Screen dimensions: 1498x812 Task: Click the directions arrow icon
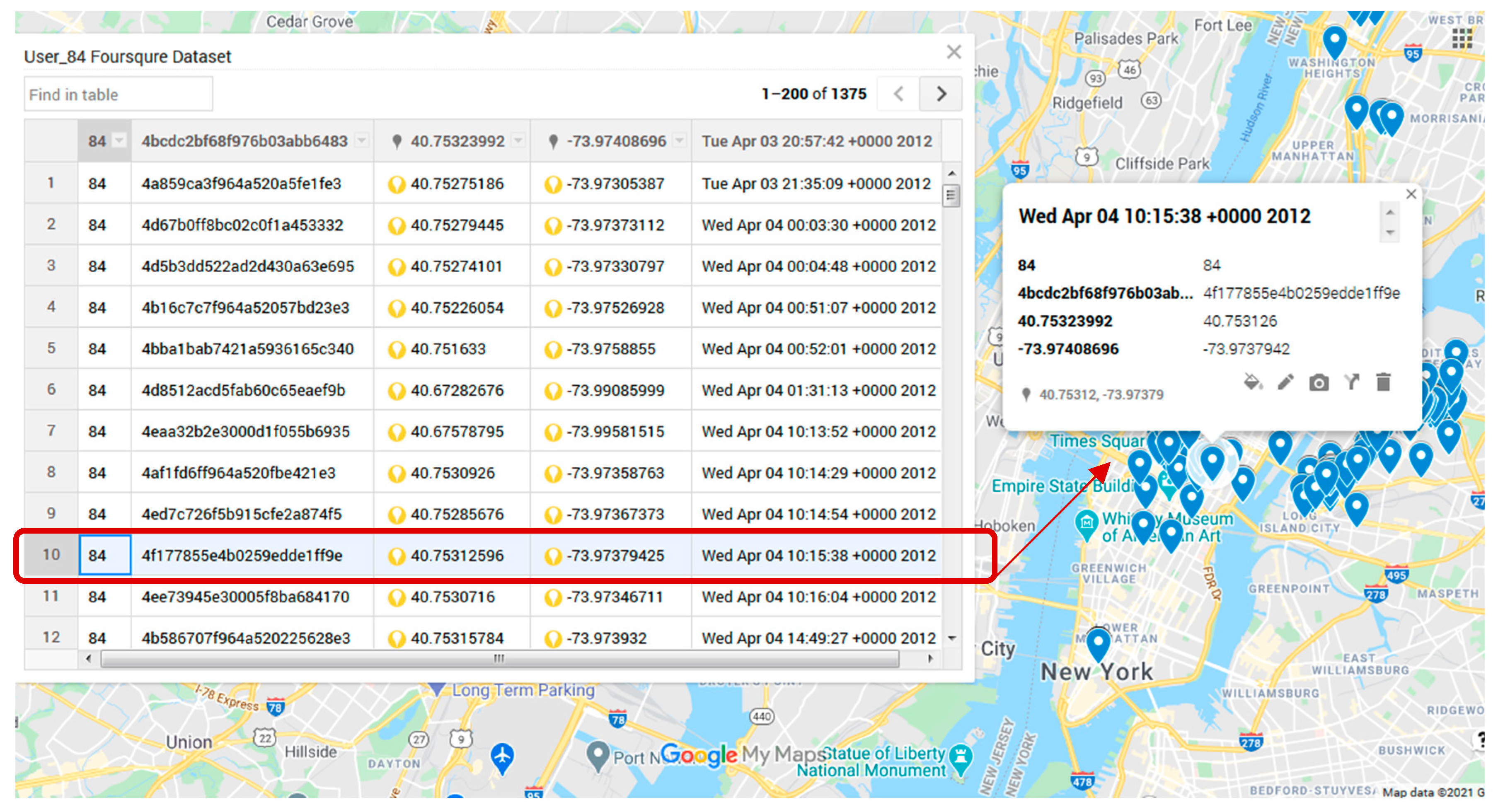click(1351, 382)
